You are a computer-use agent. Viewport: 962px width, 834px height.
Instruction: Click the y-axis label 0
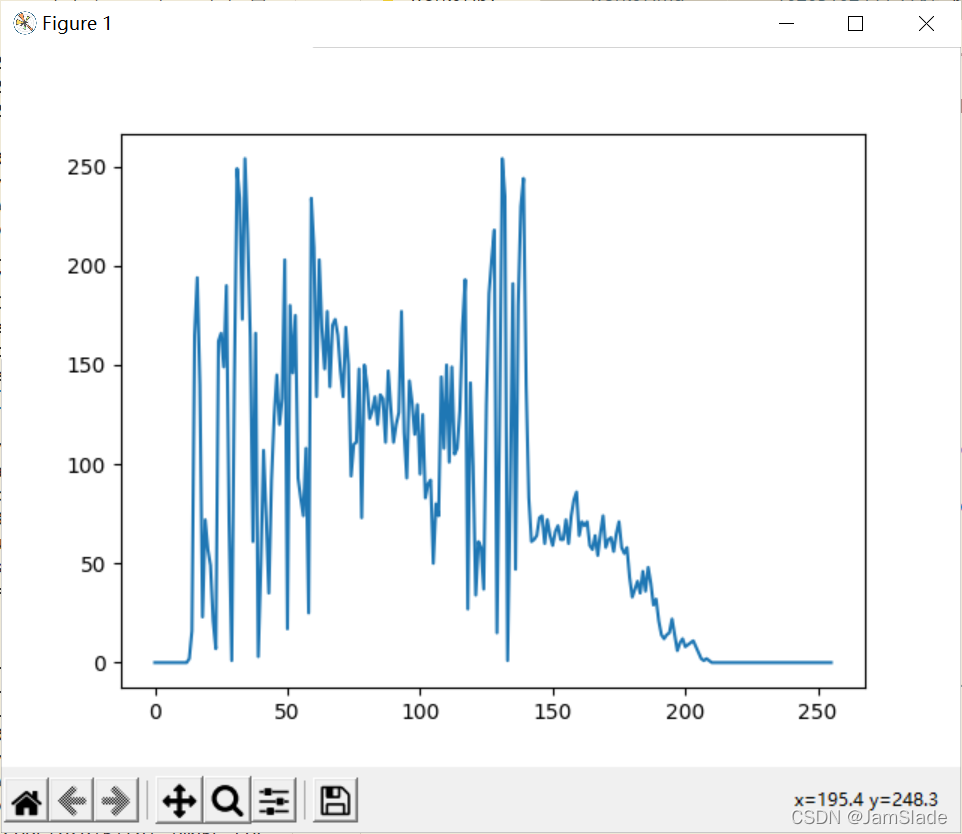coord(100,663)
